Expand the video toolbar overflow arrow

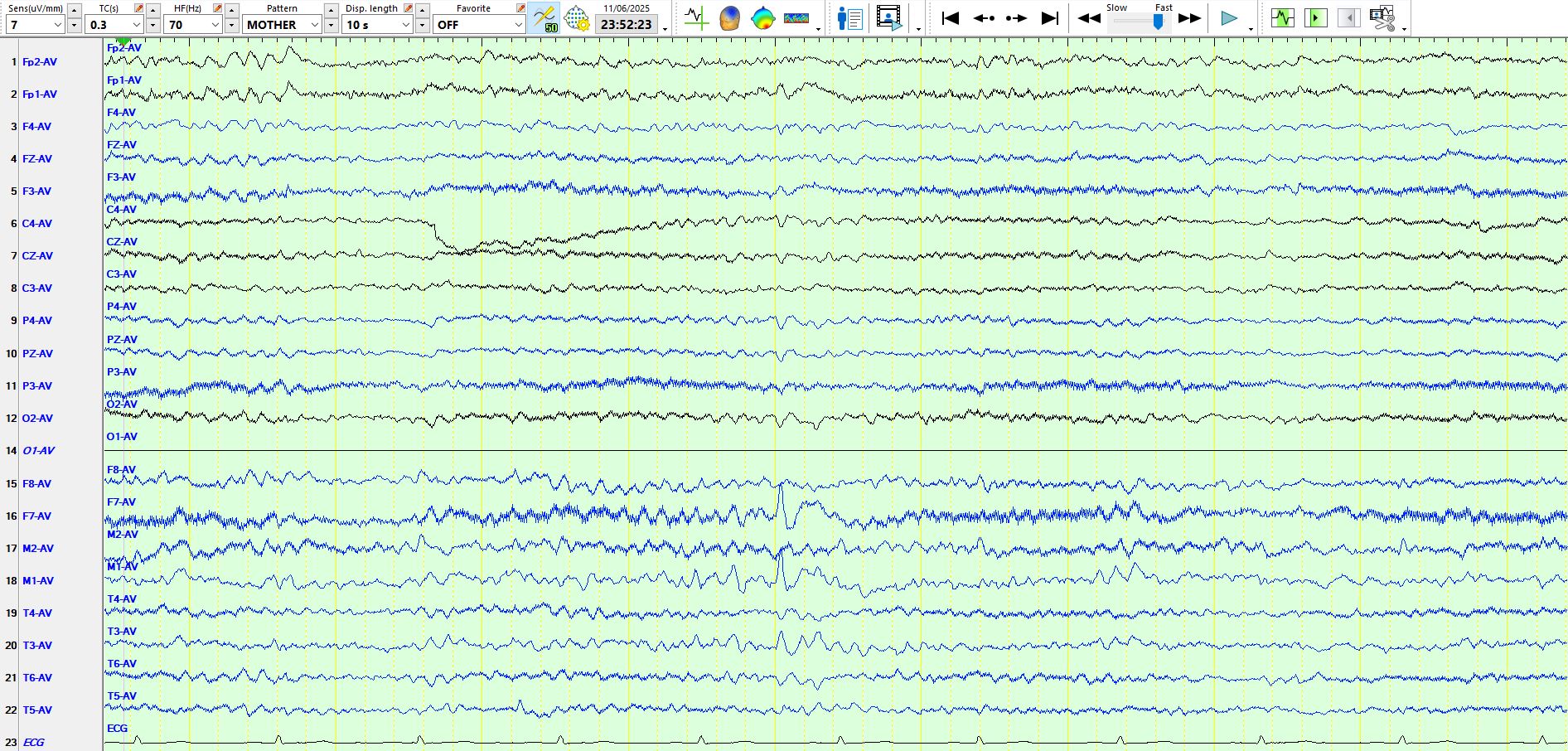(x=918, y=29)
